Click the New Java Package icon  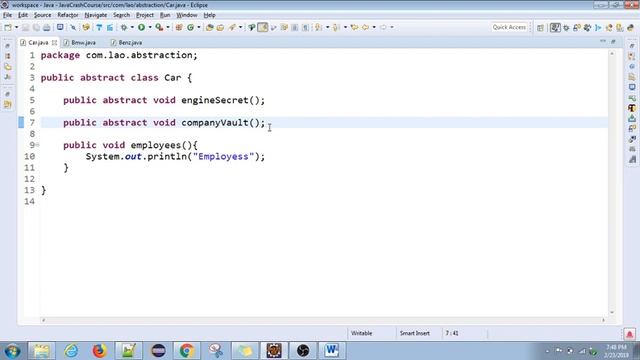[179, 27]
